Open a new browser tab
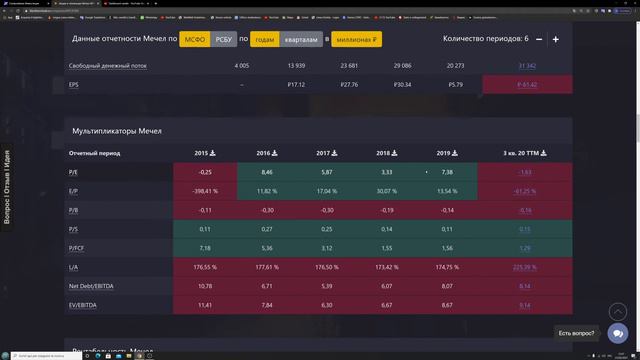The height and width of the screenshot is (360, 640). click(x=156, y=3)
